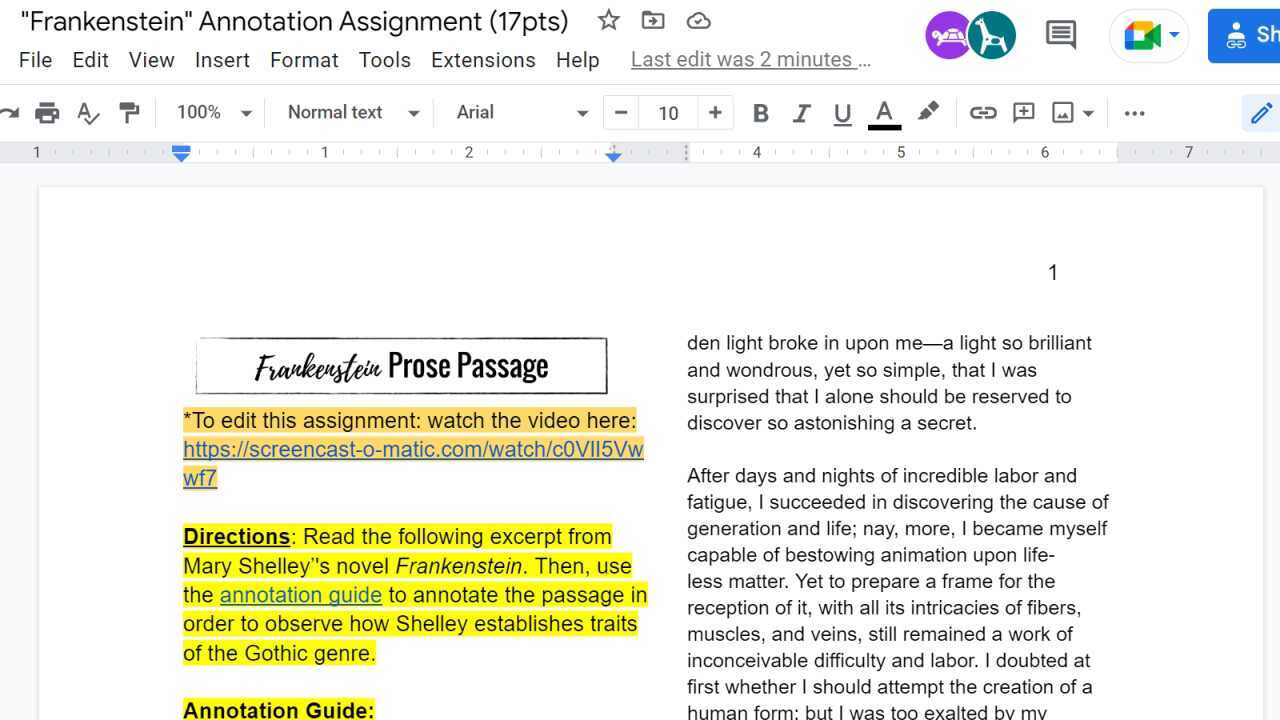
Task: Toggle bold formatting
Action: (x=760, y=112)
